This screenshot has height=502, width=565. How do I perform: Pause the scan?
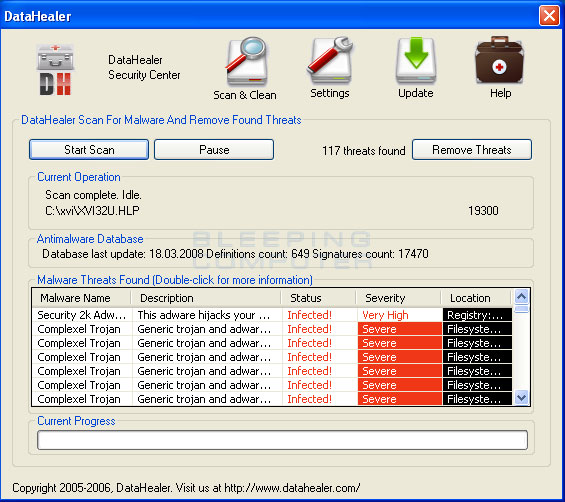tap(214, 150)
